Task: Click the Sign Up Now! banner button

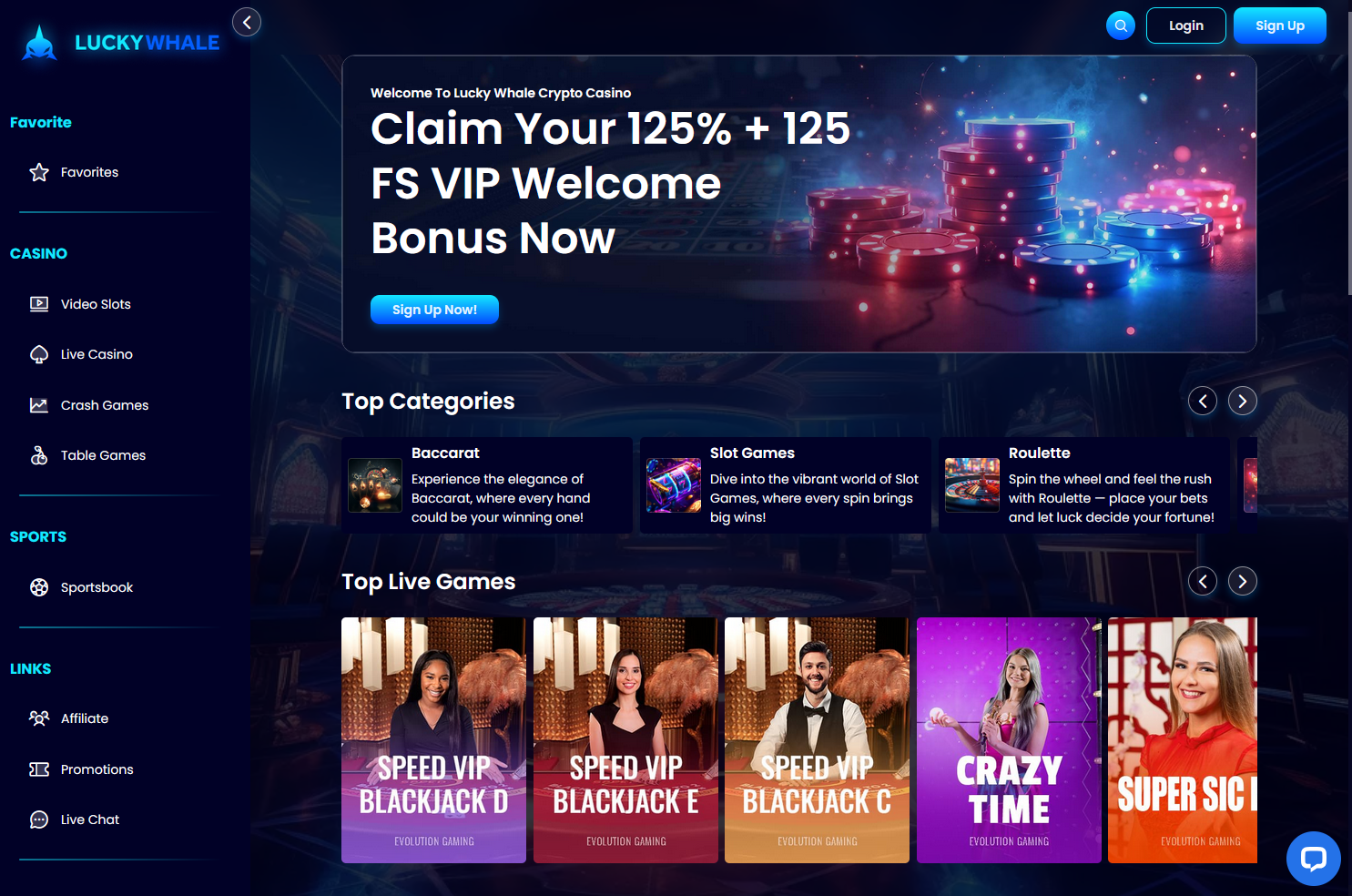Action: pyautogui.click(x=434, y=310)
